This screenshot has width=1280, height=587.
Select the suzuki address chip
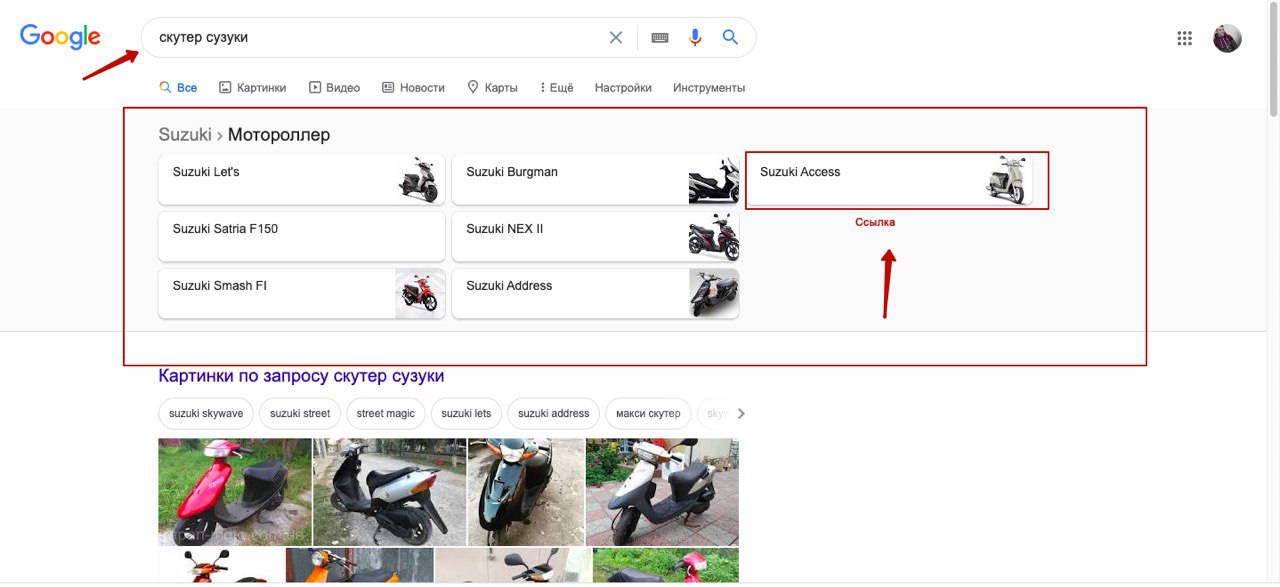pos(553,414)
